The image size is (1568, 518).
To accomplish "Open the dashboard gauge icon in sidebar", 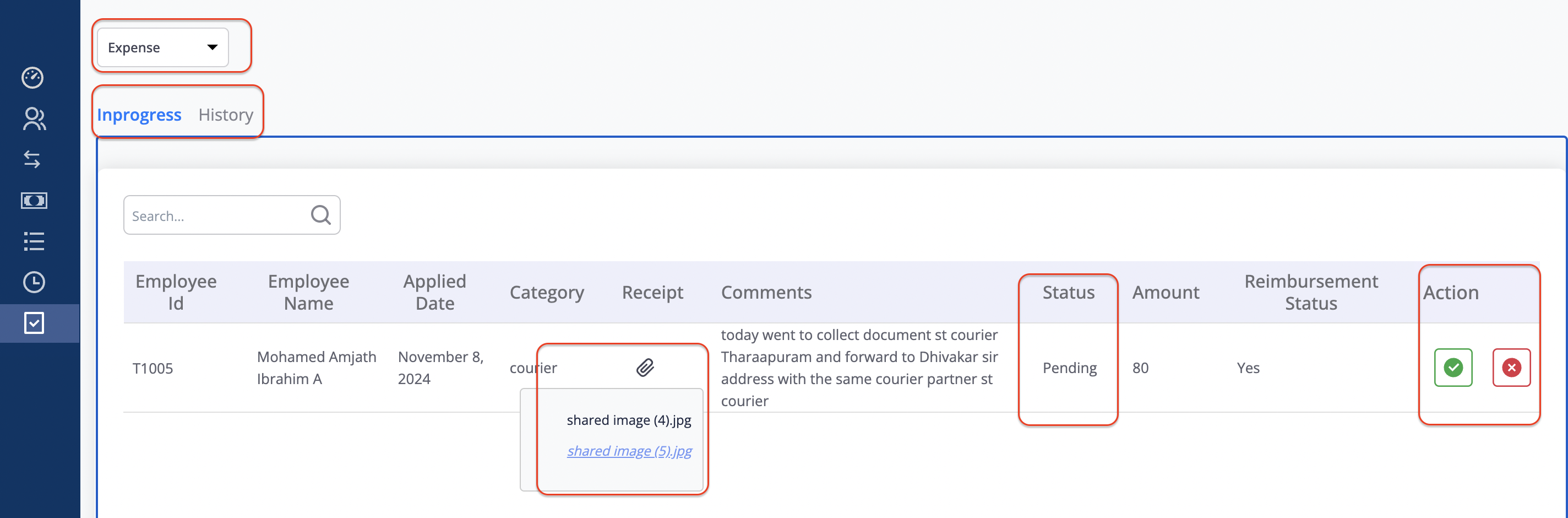I will click(x=33, y=77).
